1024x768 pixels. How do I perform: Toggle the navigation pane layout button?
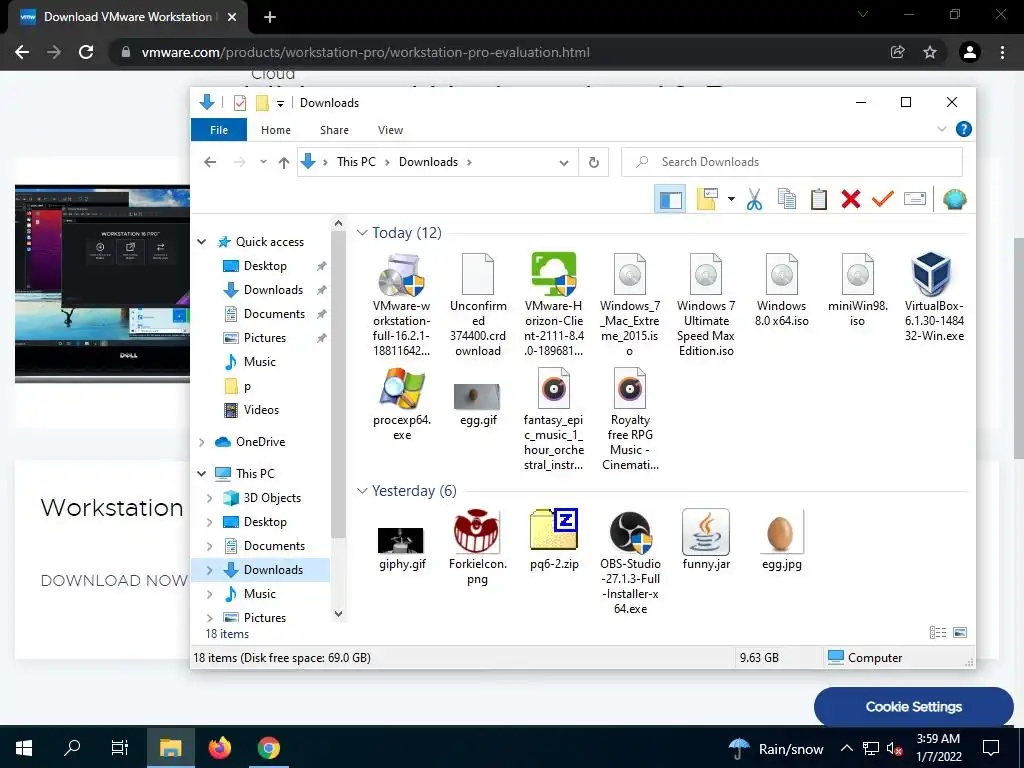click(x=670, y=199)
